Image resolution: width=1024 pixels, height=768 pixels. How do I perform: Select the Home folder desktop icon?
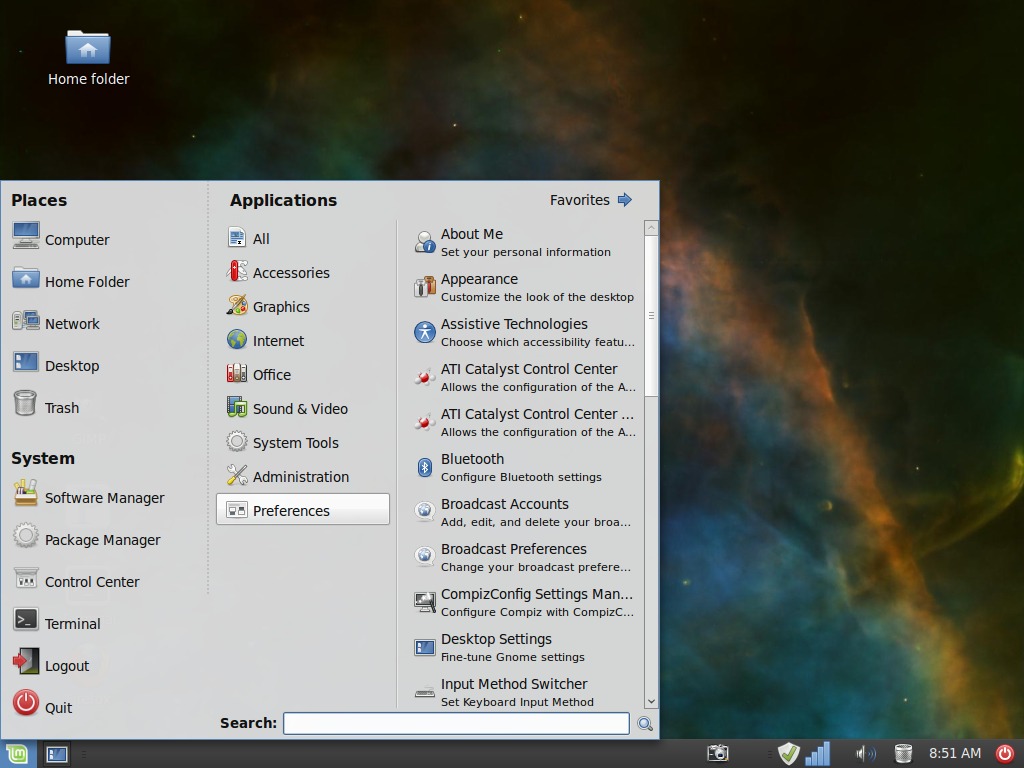tap(88, 59)
